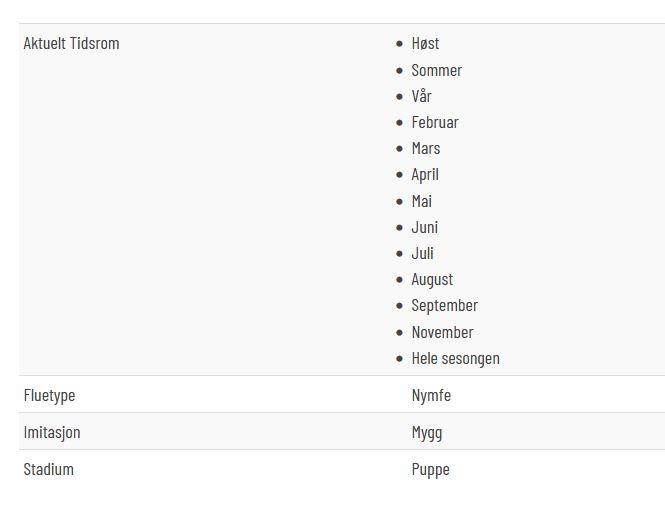The height and width of the screenshot is (510, 665).
Task: Select the Nymfe value
Action: click(431, 396)
